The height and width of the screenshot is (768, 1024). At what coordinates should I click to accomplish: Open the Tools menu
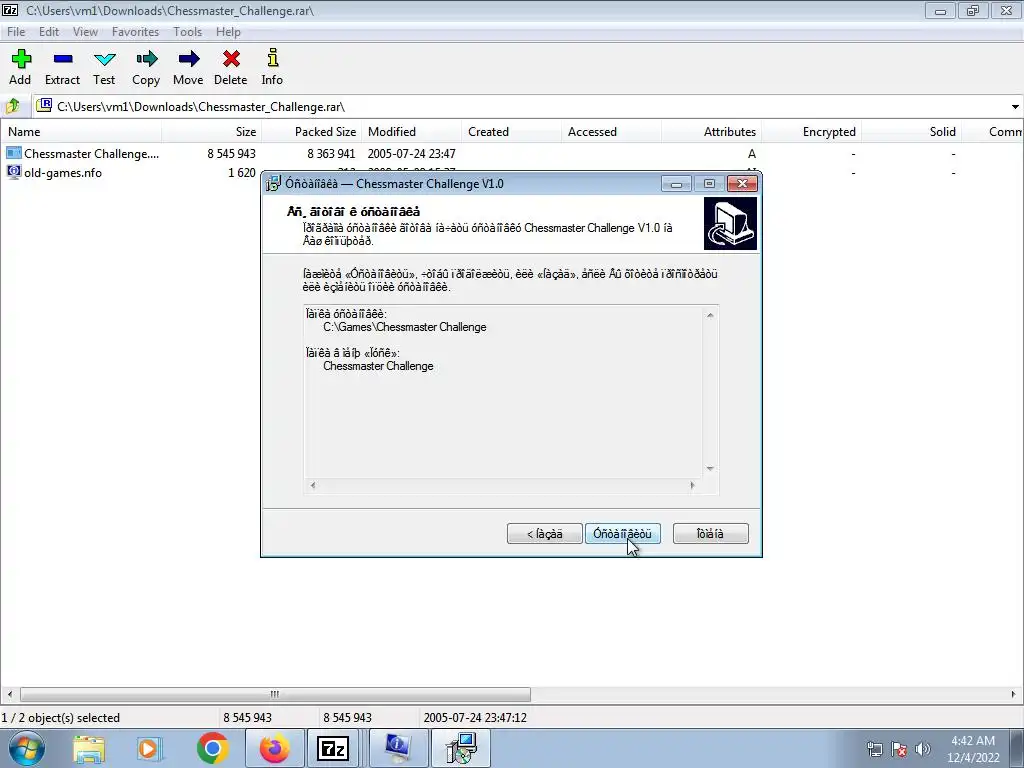tap(187, 31)
